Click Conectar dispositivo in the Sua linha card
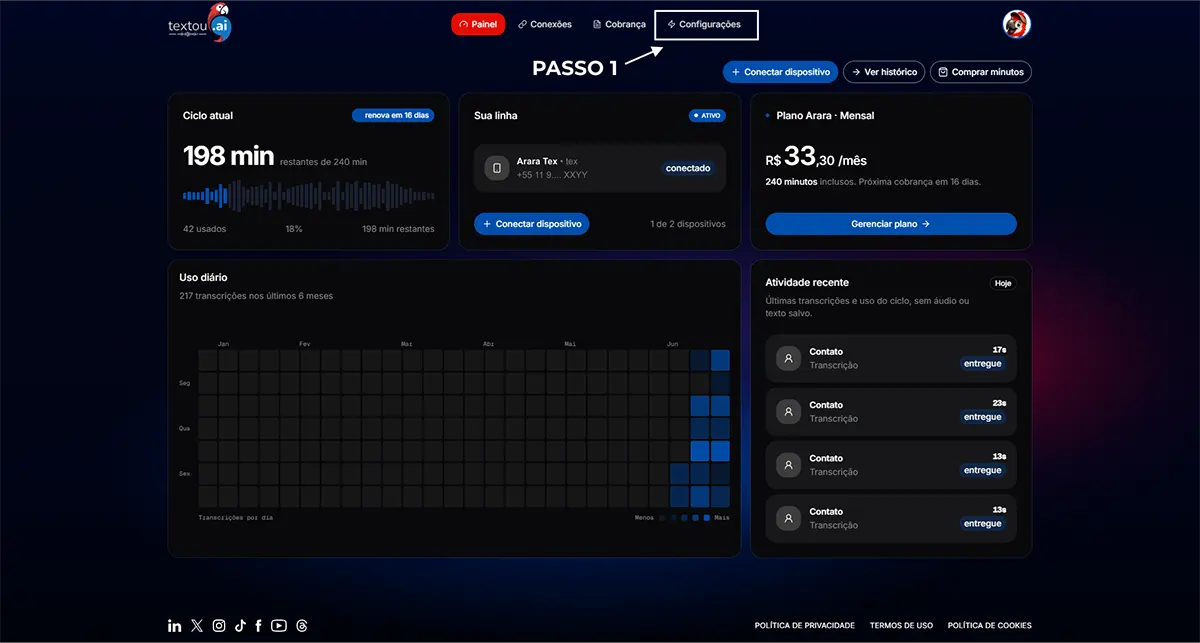The height and width of the screenshot is (643, 1200). [x=531, y=224]
